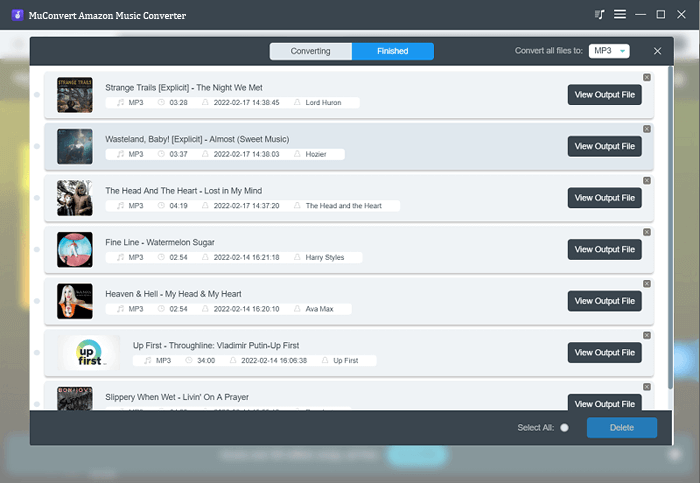Remove Livin' On A Prayer entry with X icon
This screenshot has height=483, width=700.
(646, 387)
